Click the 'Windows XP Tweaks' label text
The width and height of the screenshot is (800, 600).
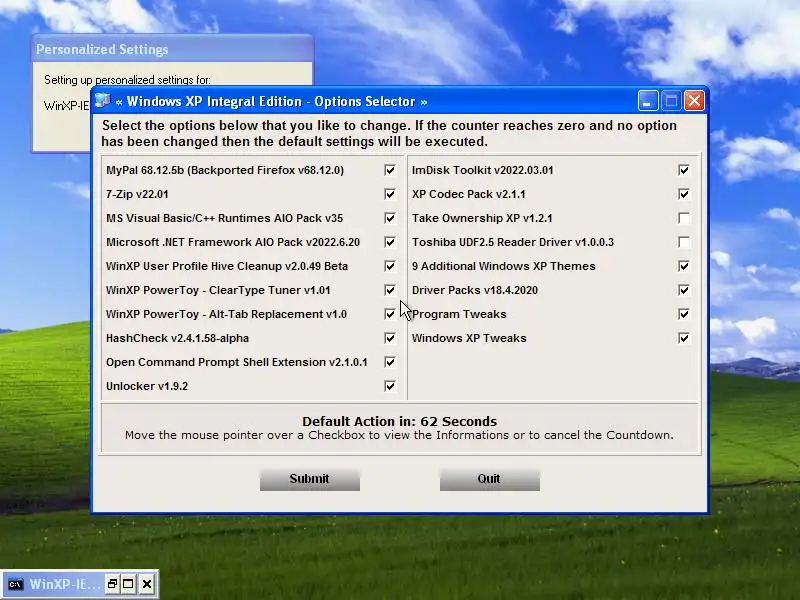[x=469, y=338]
